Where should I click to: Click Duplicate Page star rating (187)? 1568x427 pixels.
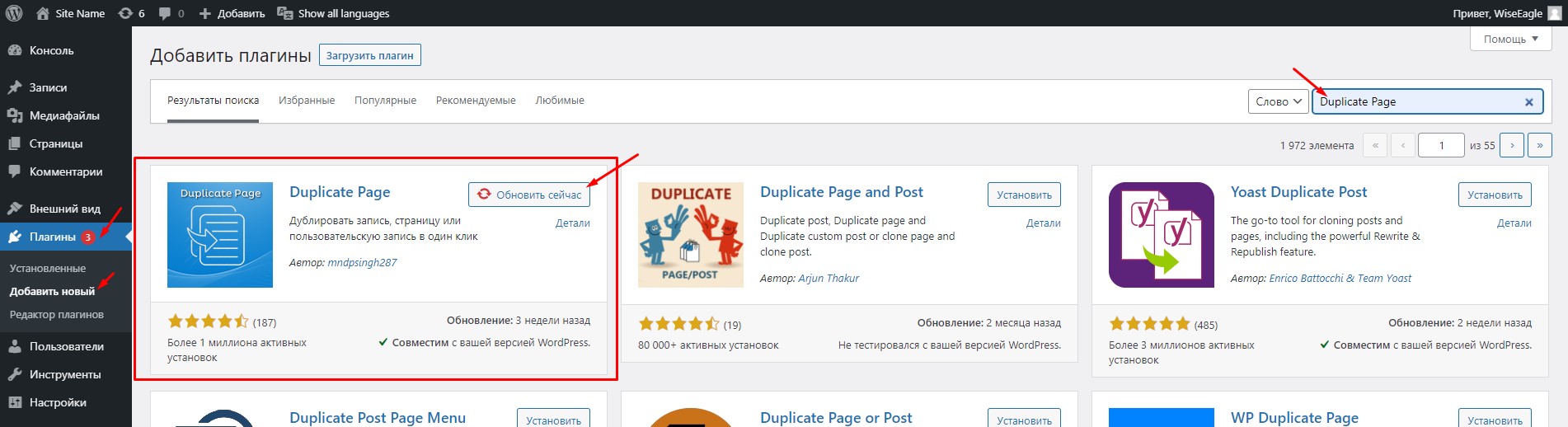click(208, 321)
